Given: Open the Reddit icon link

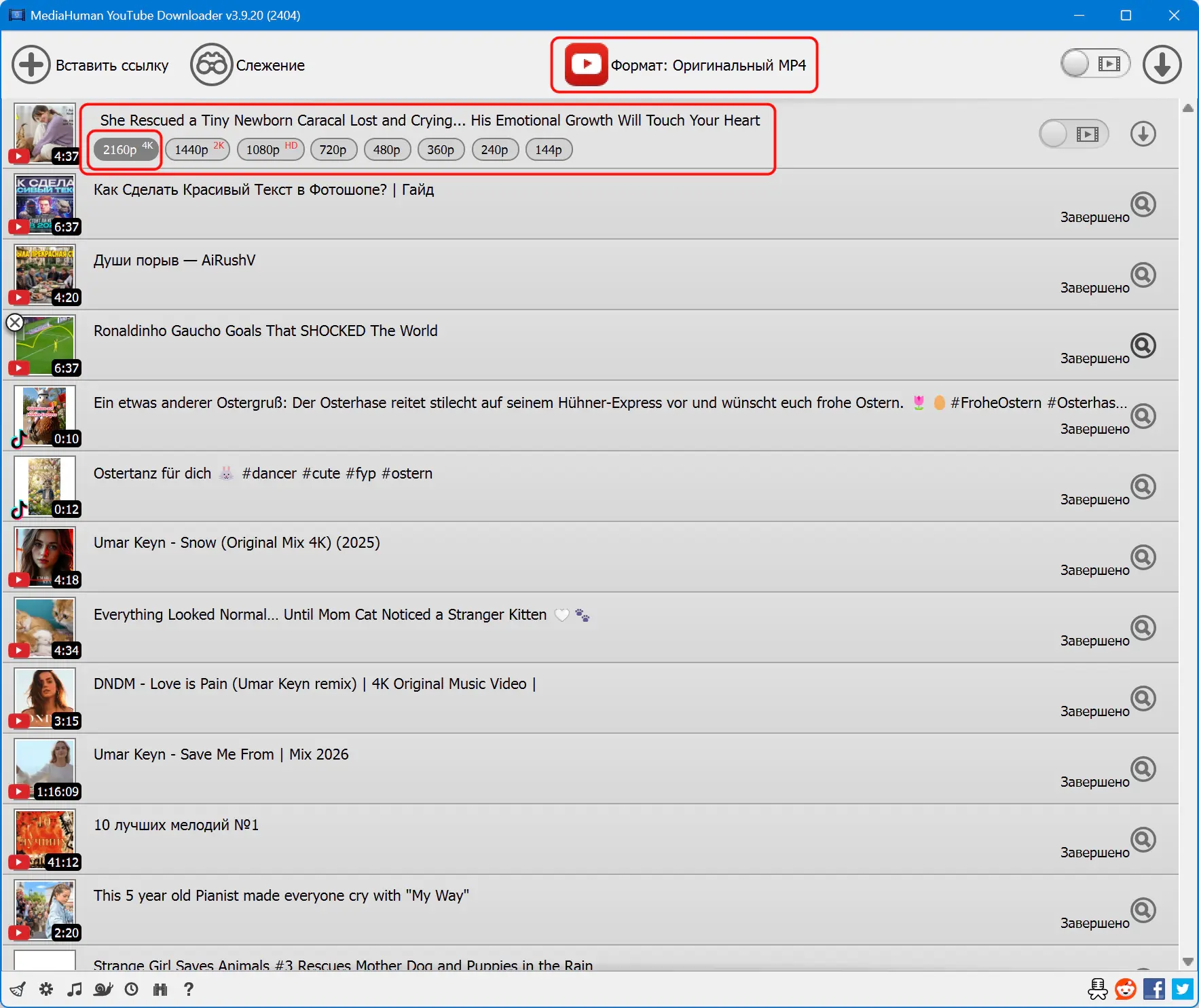Looking at the screenshot, I should (x=1126, y=989).
